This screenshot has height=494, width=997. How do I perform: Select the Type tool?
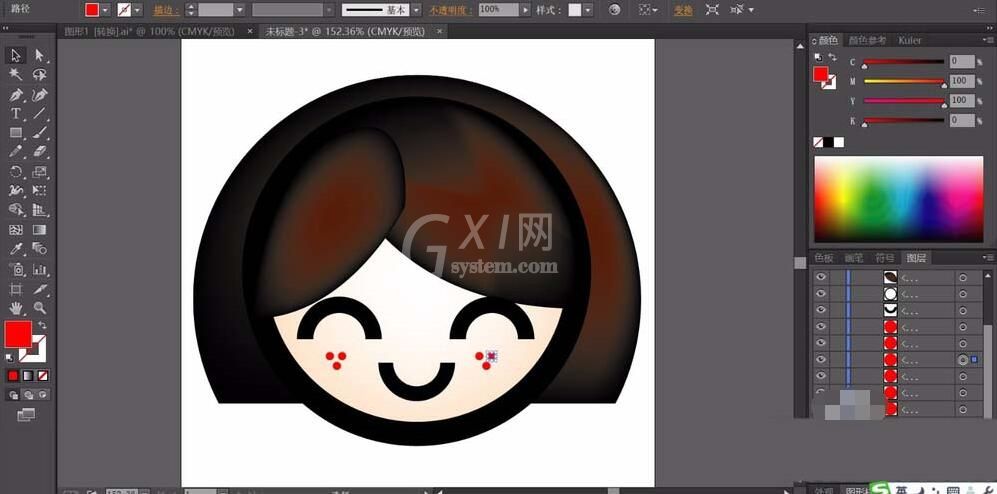click(x=16, y=114)
